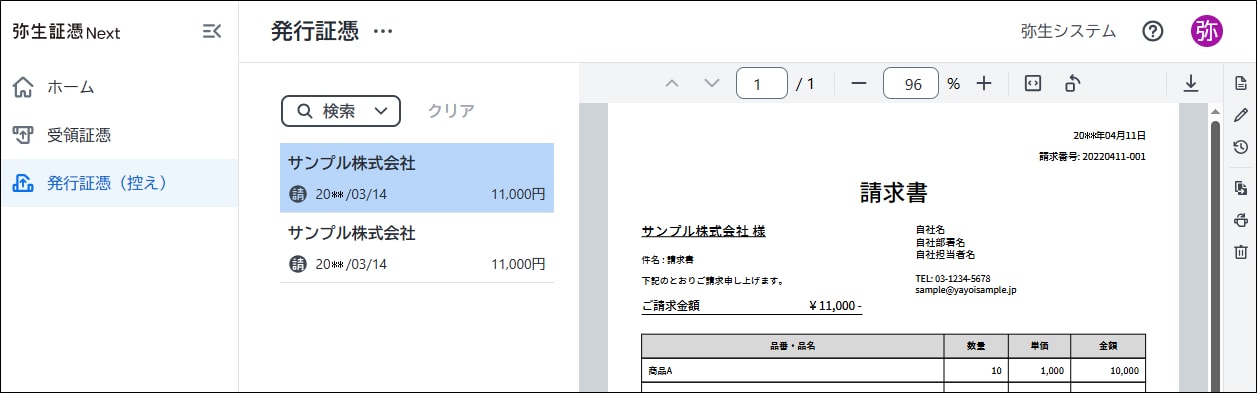Viewport: 1257px width, 393px height.
Task: Click sample@yayoisample.jp email text
Action: click(x=965, y=289)
